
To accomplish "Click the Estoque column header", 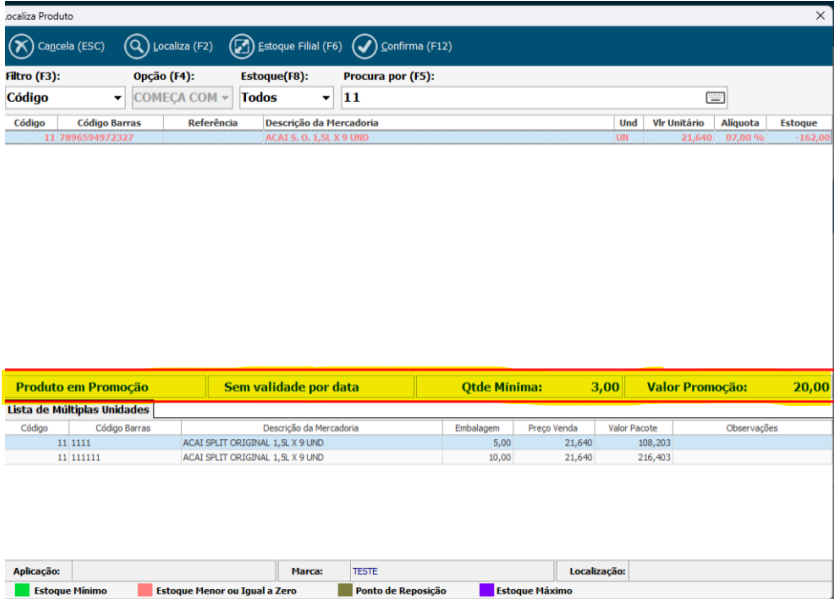I will (798, 123).
